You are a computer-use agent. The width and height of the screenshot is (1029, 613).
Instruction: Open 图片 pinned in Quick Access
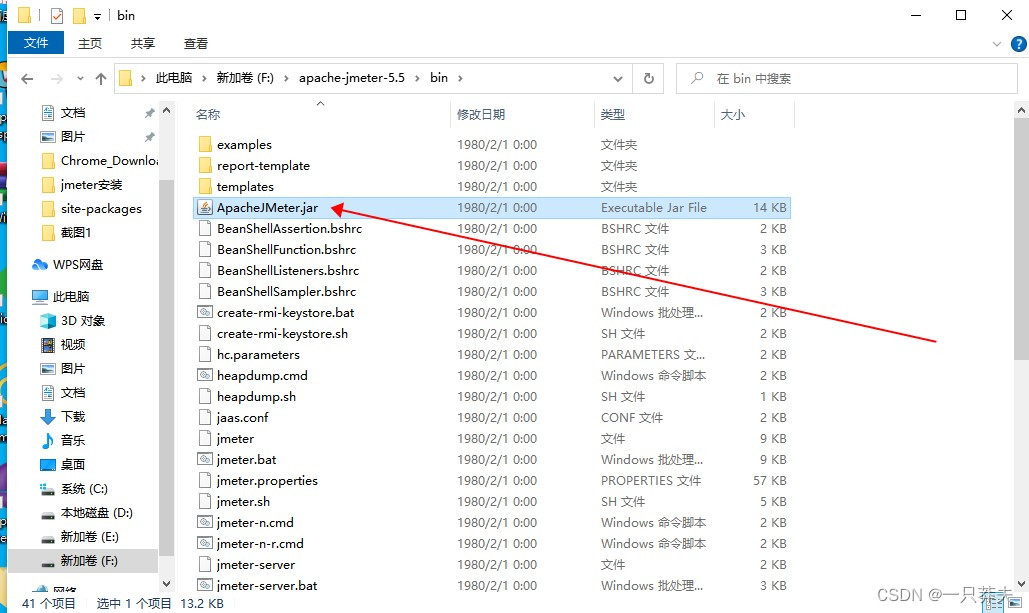73,137
